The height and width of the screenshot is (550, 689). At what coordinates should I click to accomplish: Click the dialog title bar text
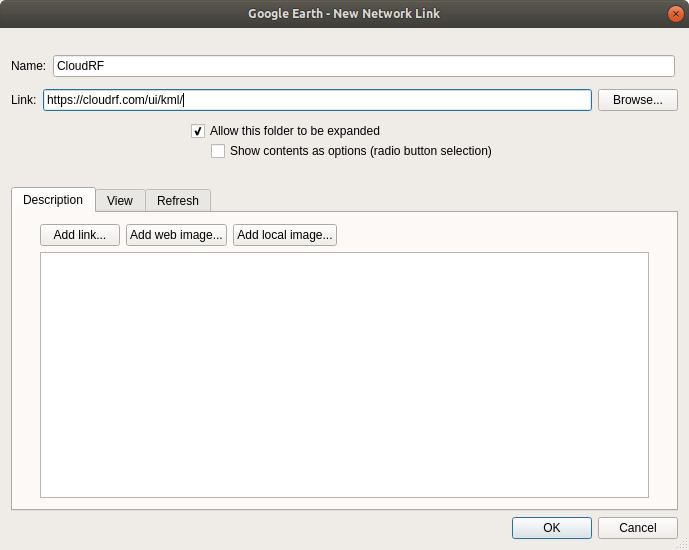[x=344, y=14]
